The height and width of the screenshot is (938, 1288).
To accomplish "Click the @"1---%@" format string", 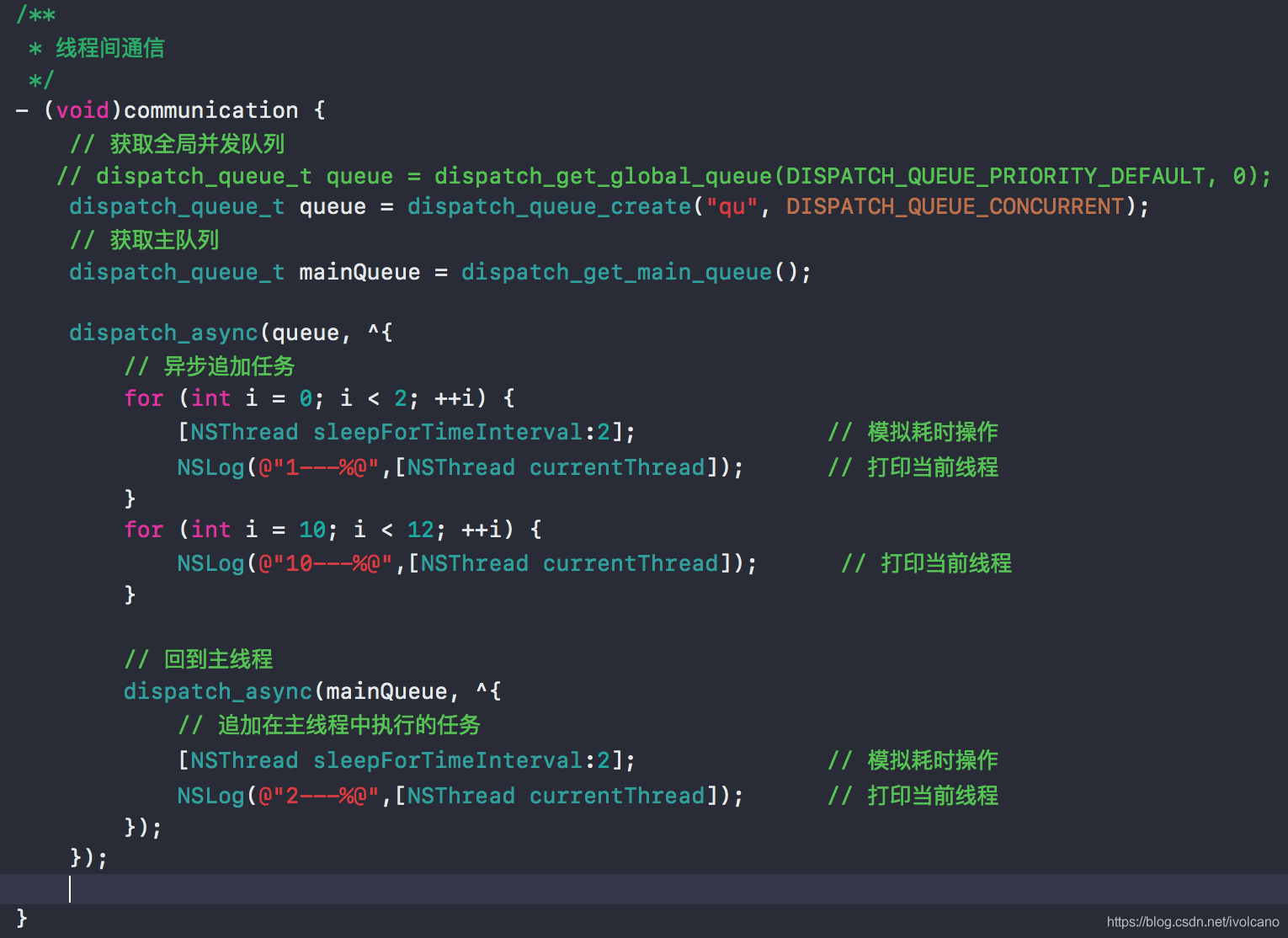I will coord(319,467).
